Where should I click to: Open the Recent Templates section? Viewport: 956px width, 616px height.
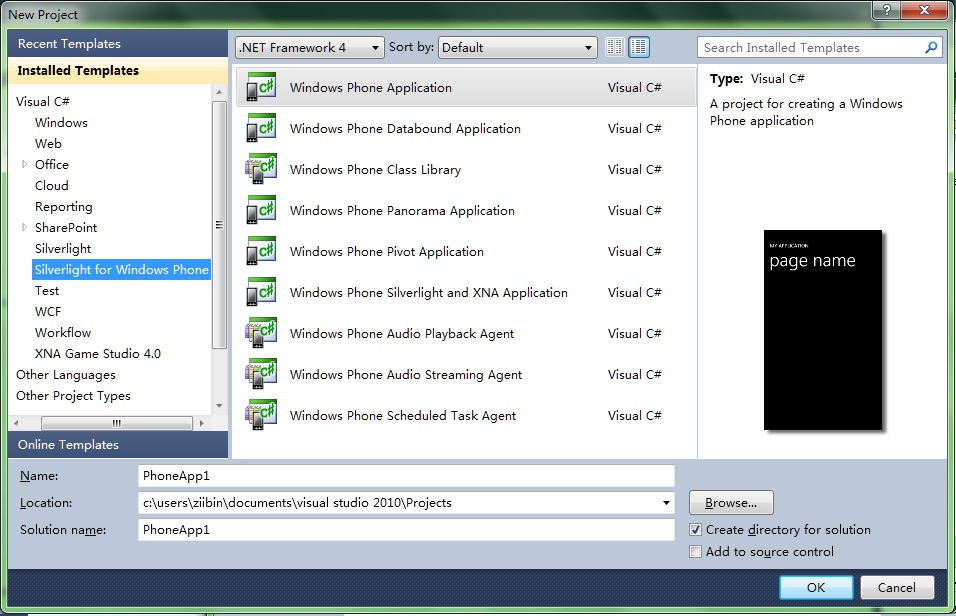(118, 44)
